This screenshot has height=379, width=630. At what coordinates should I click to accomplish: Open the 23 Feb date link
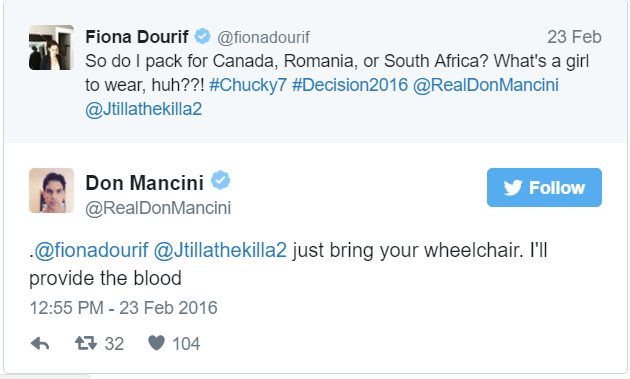point(574,37)
